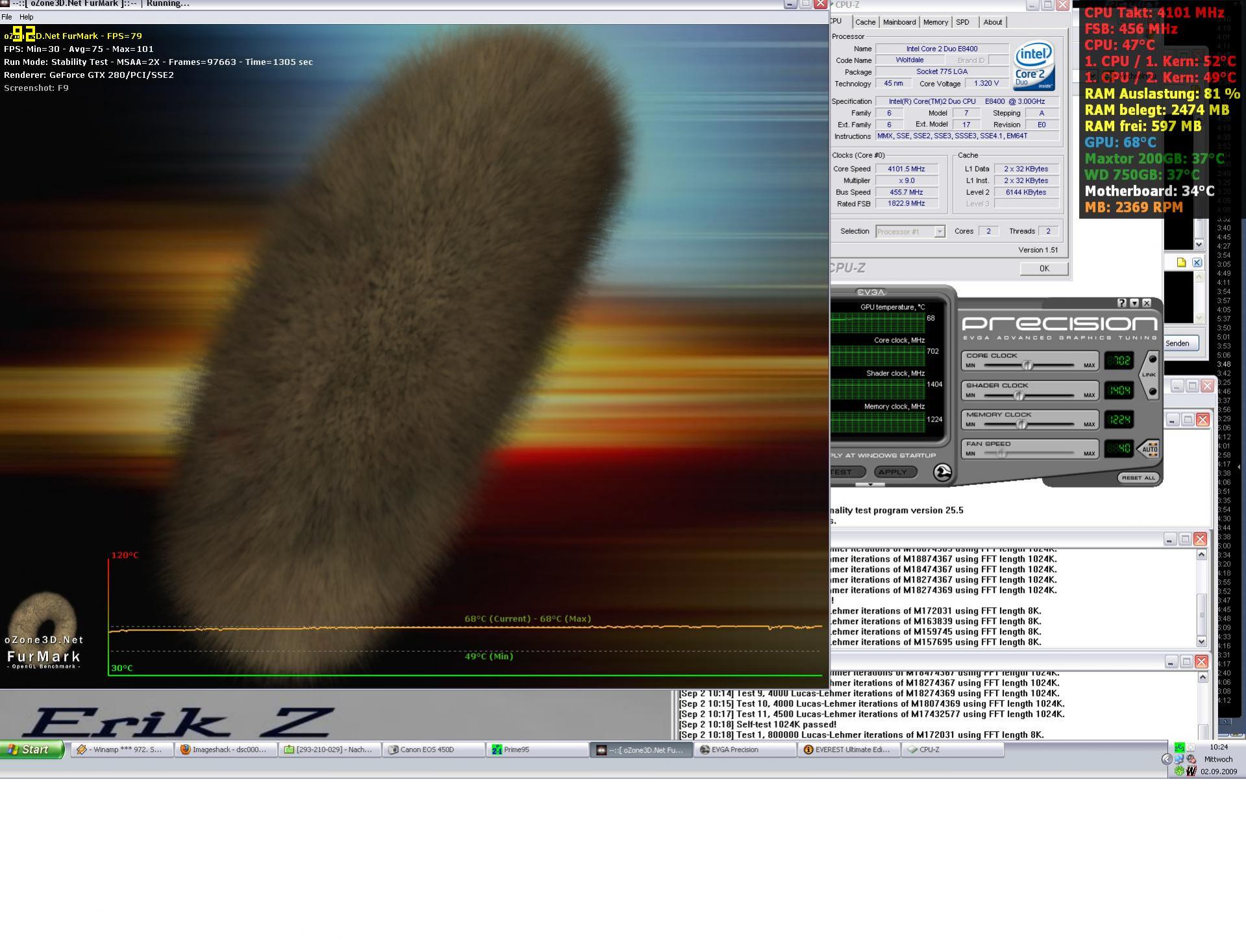Click the Prime95 upper worker window scrollbar down arrow

click(1201, 642)
